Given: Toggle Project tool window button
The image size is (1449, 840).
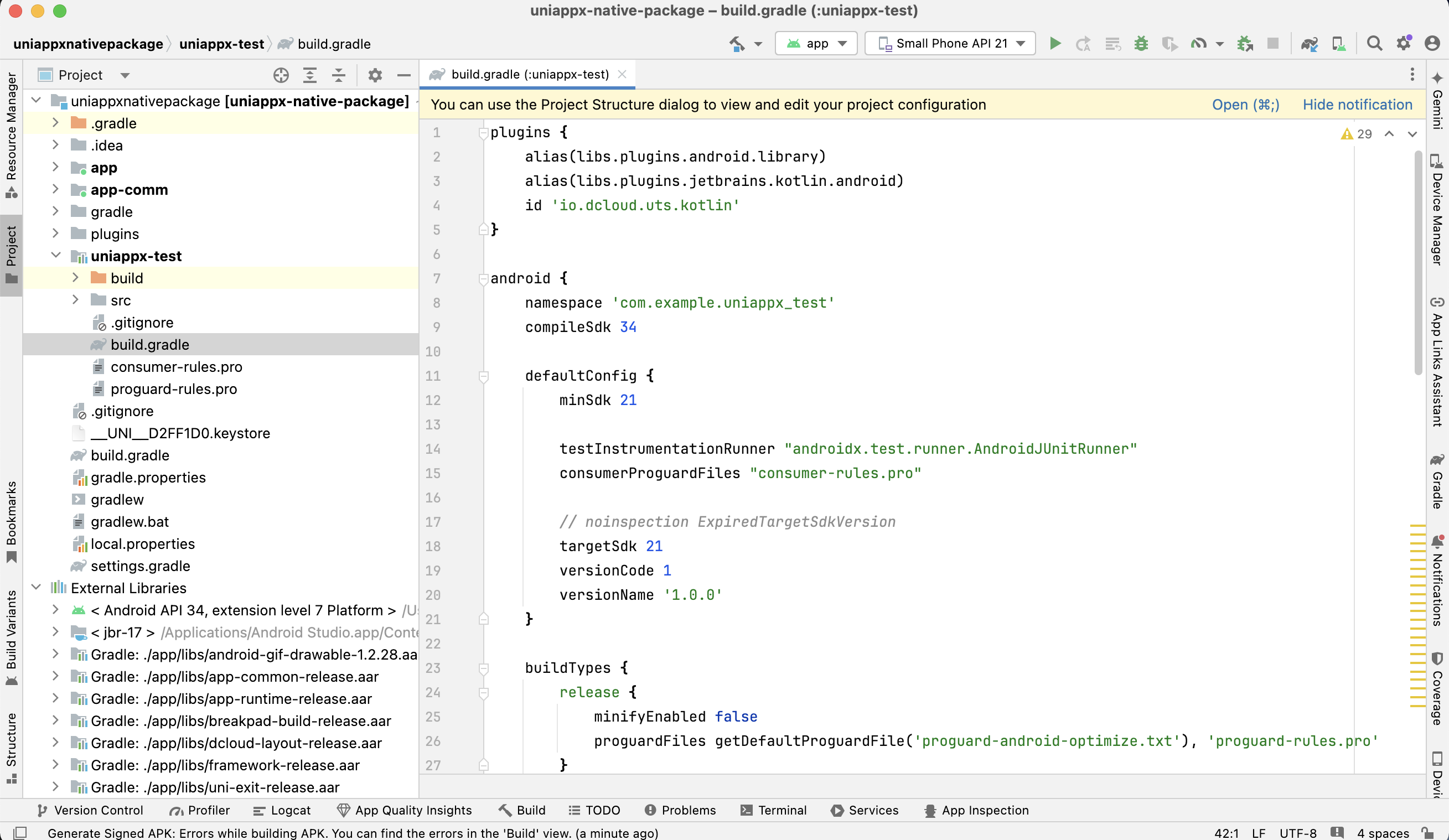Looking at the screenshot, I should point(11,255).
